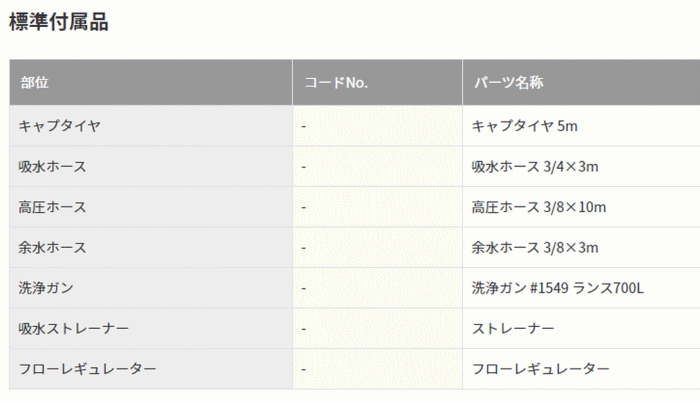Click the 余水ホース 3/8×3m part name
700x401 pixels.
pos(535,247)
